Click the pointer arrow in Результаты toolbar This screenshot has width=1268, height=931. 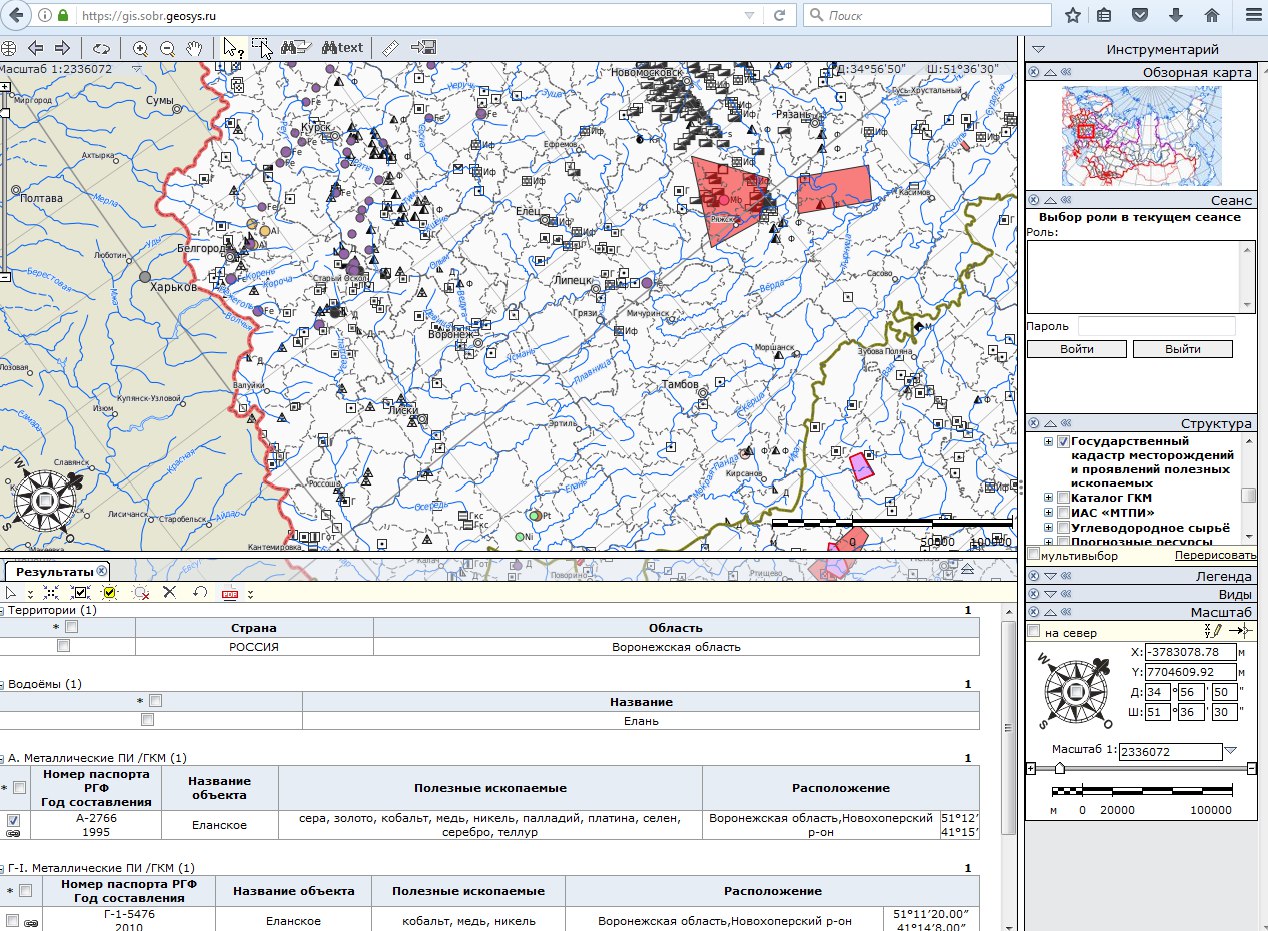click(x=11, y=593)
